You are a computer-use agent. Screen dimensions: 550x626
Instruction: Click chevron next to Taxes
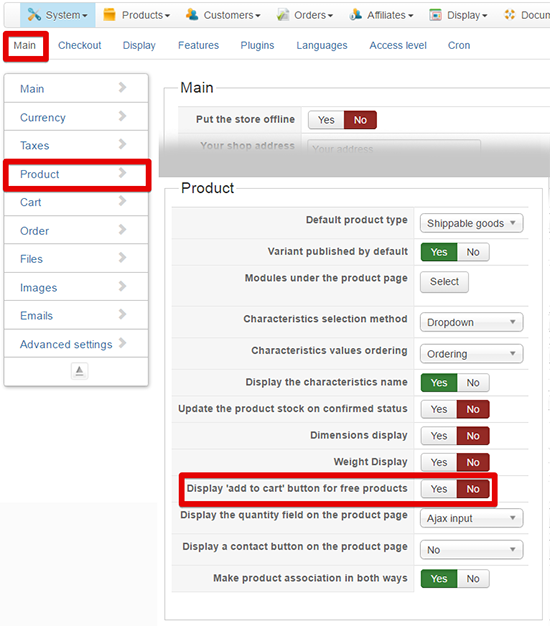click(123, 144)
